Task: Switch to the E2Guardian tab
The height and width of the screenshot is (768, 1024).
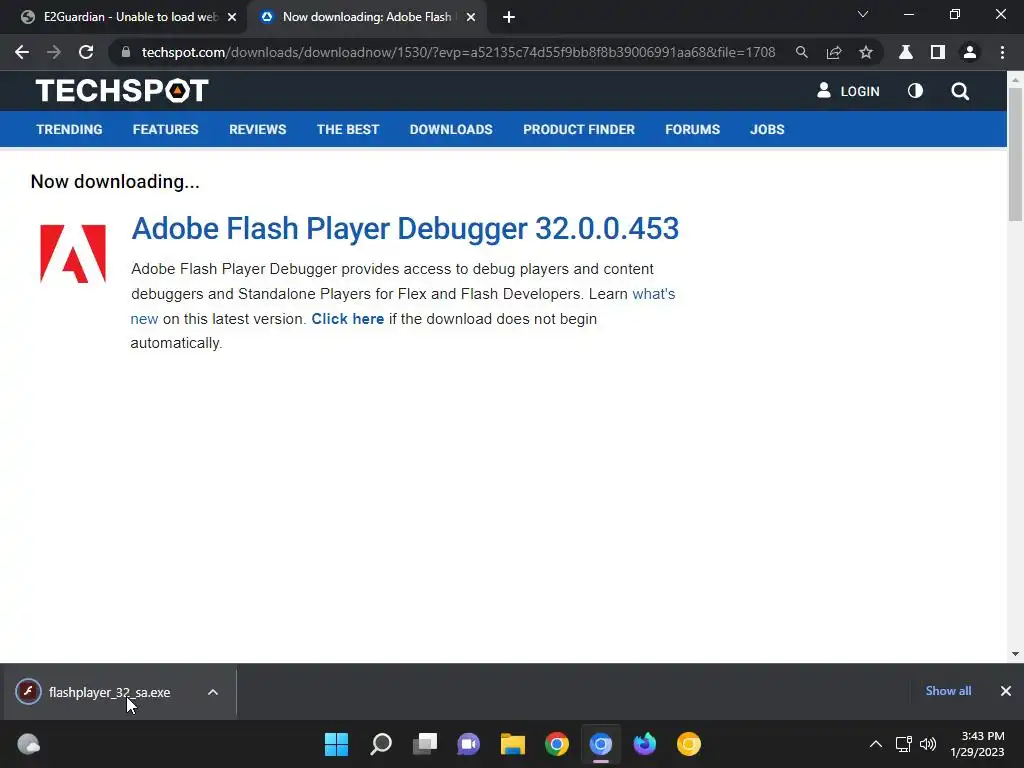Action: pos(123,17)
